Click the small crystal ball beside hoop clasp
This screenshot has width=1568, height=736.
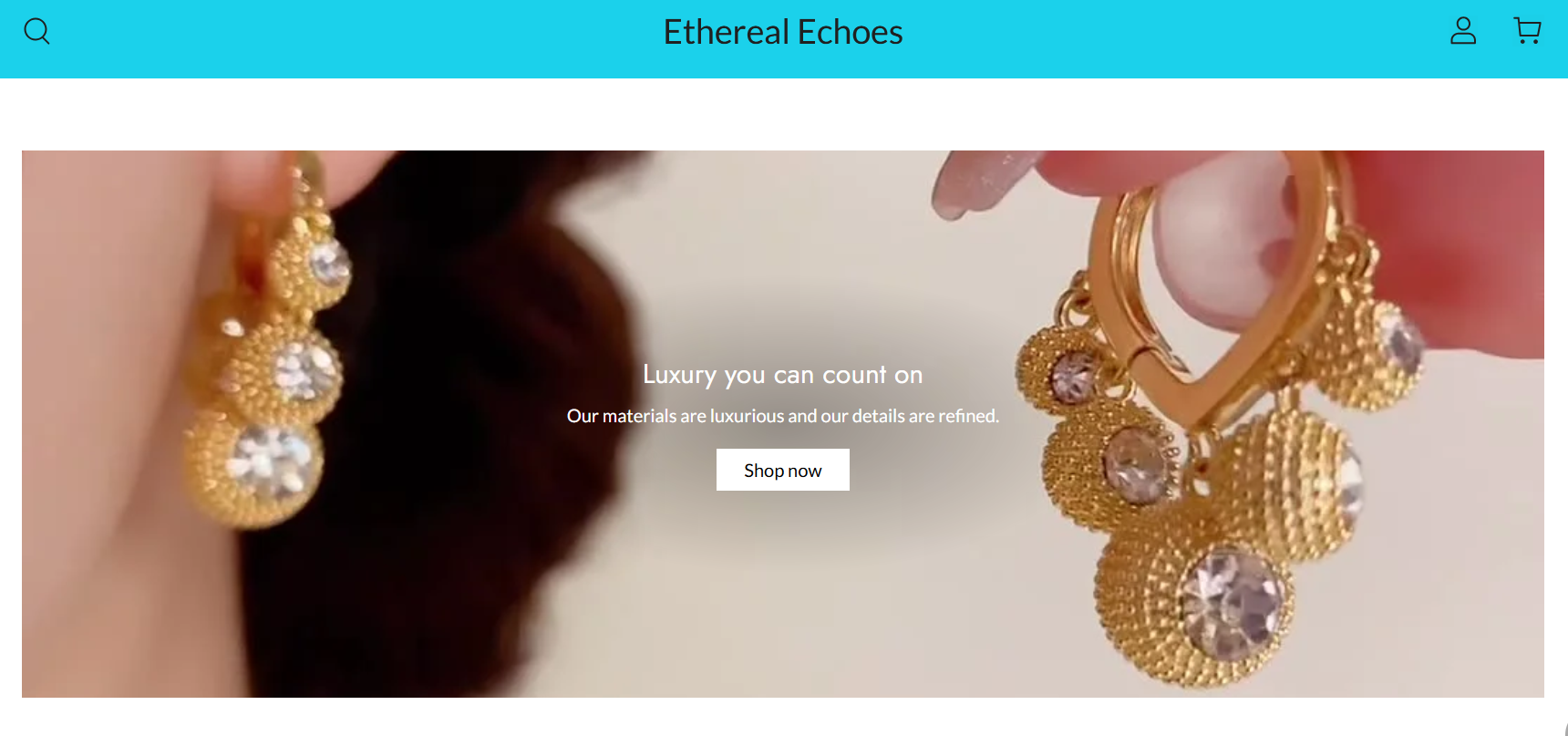point(1067,369)
